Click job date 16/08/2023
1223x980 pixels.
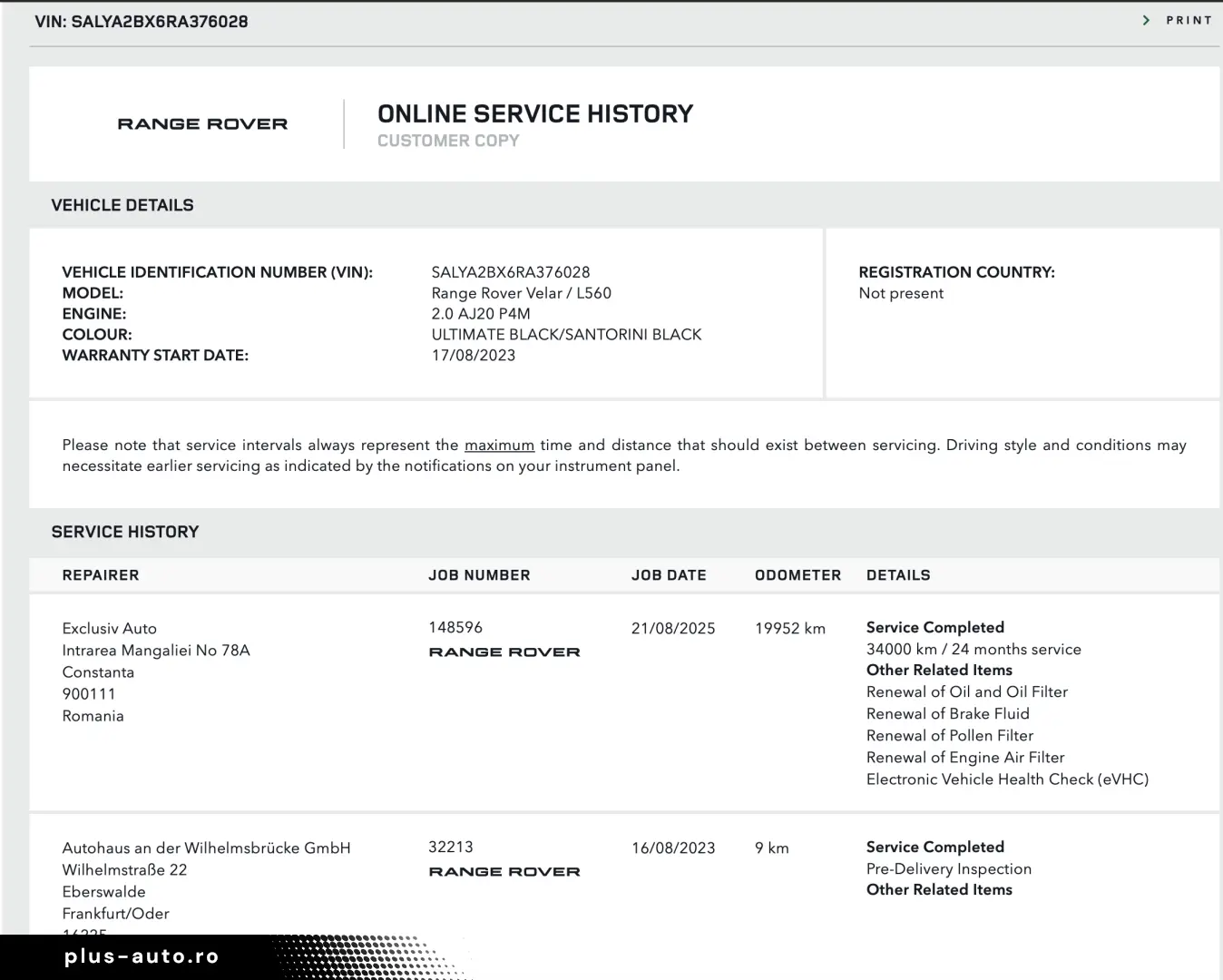pyautogui.click(x=673, y=848)
